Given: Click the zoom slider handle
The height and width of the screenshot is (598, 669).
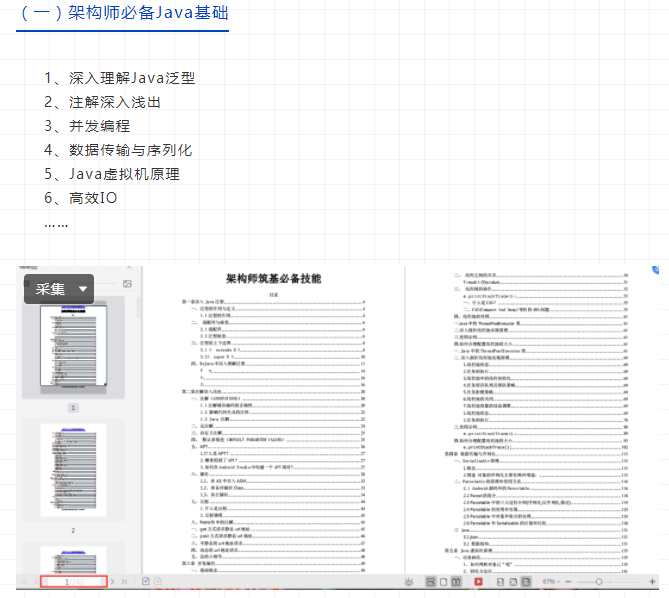Looking at the screenshot, I should tap(599, 582).
